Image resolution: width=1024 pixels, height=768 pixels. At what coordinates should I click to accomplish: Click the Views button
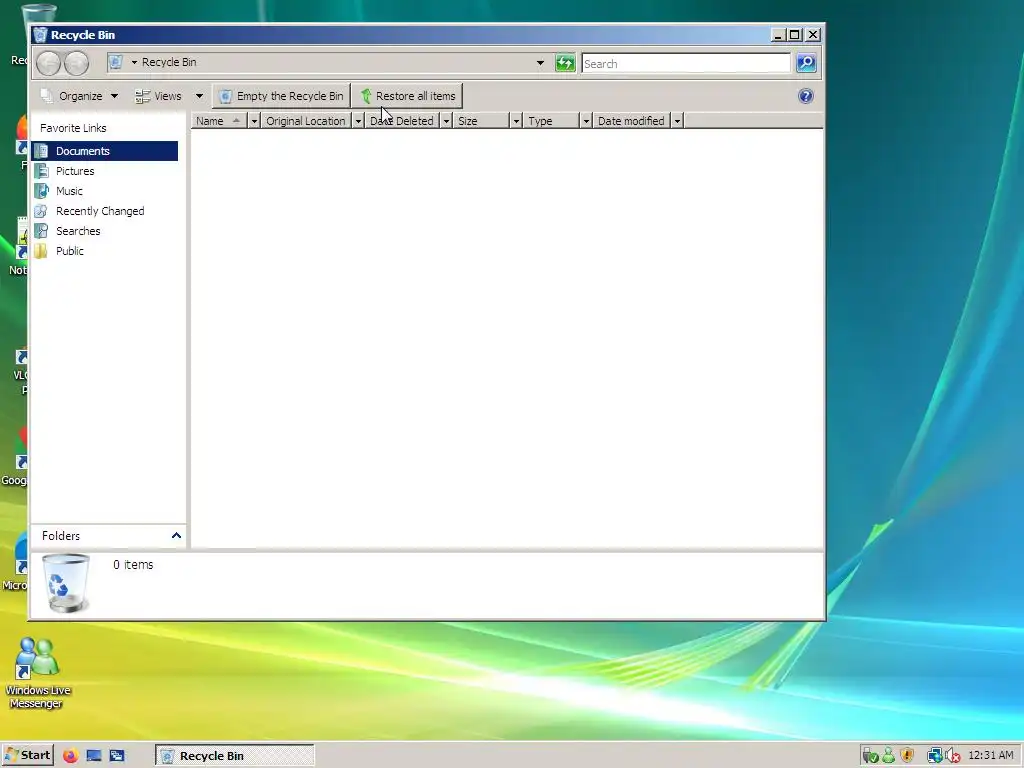point(159,96)
